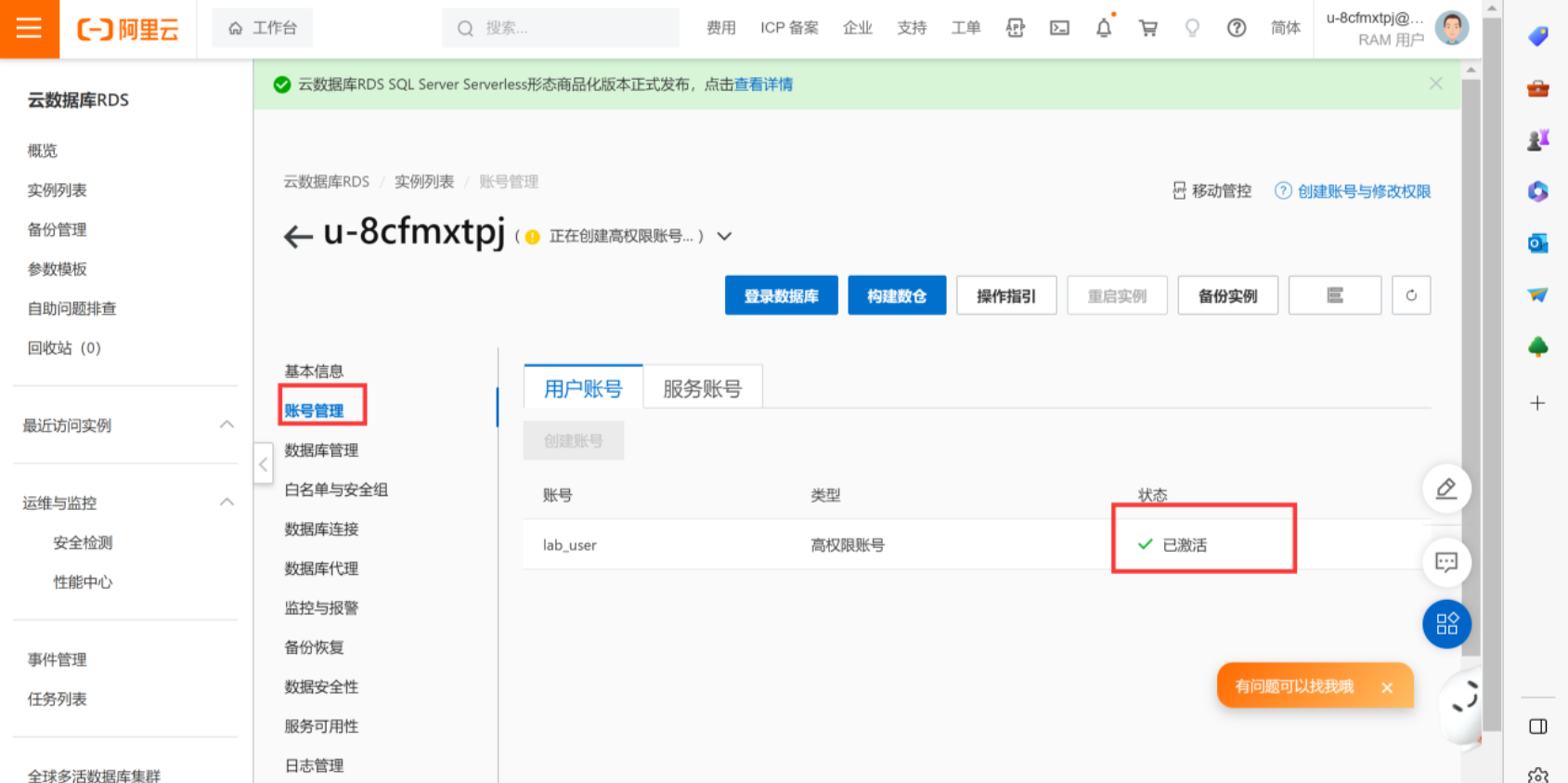
Task: Open the 工作台 workbench button
Action: coord(263,28)
